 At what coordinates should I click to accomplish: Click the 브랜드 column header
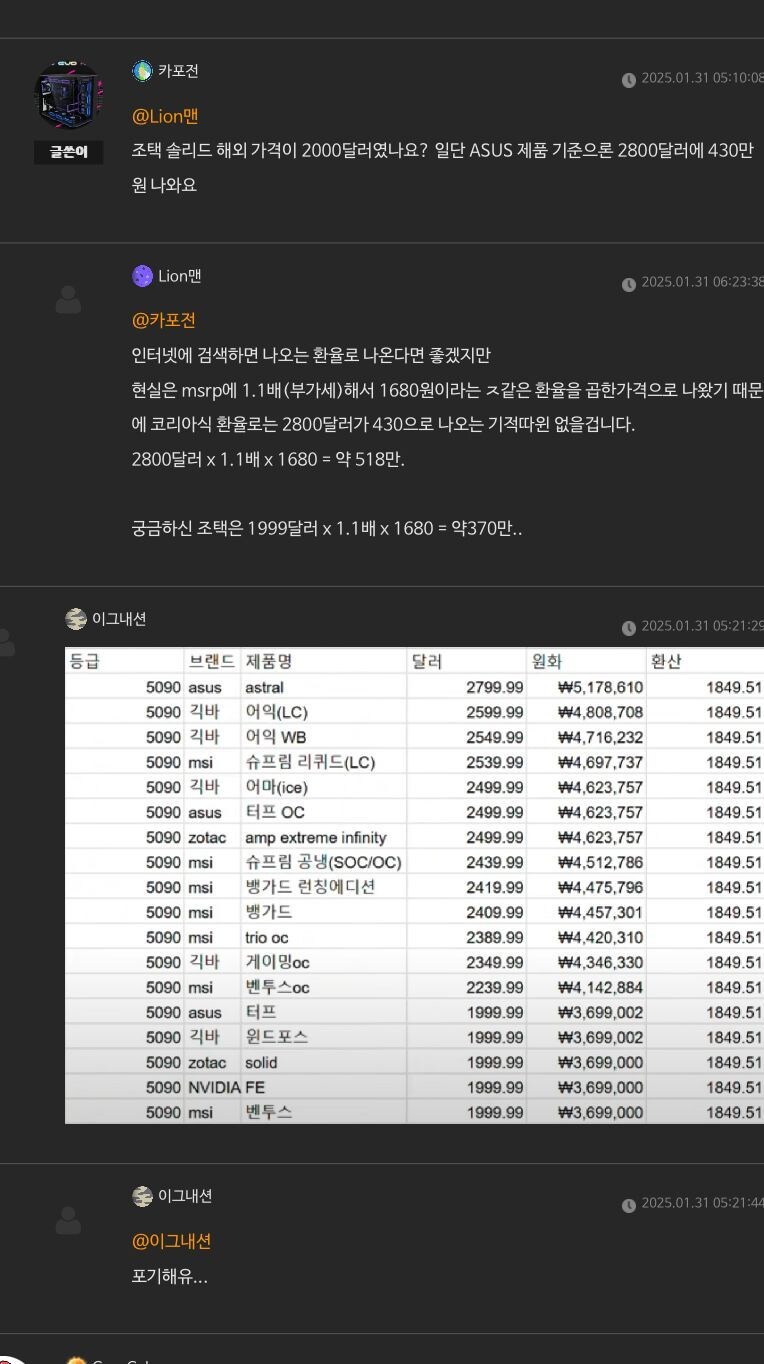pyautogui.click(x=212, y=661)
